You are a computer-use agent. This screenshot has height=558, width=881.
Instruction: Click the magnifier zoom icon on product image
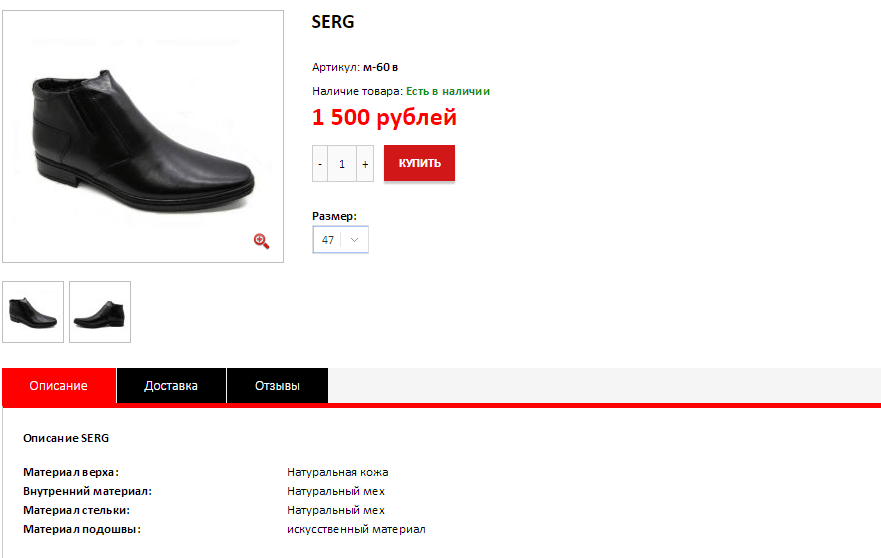click(261, 240)
